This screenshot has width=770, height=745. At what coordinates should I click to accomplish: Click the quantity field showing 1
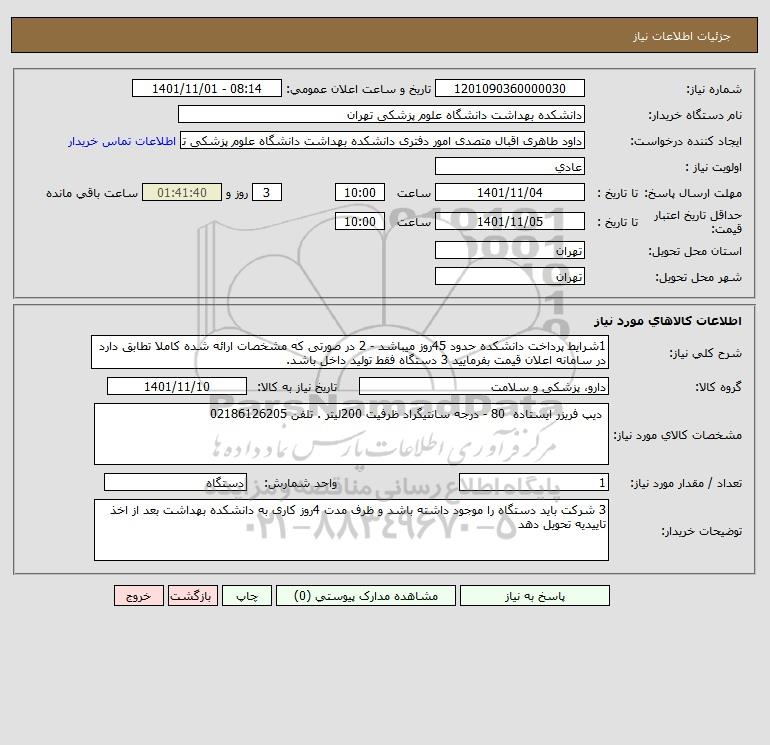[x=534, y=482]
